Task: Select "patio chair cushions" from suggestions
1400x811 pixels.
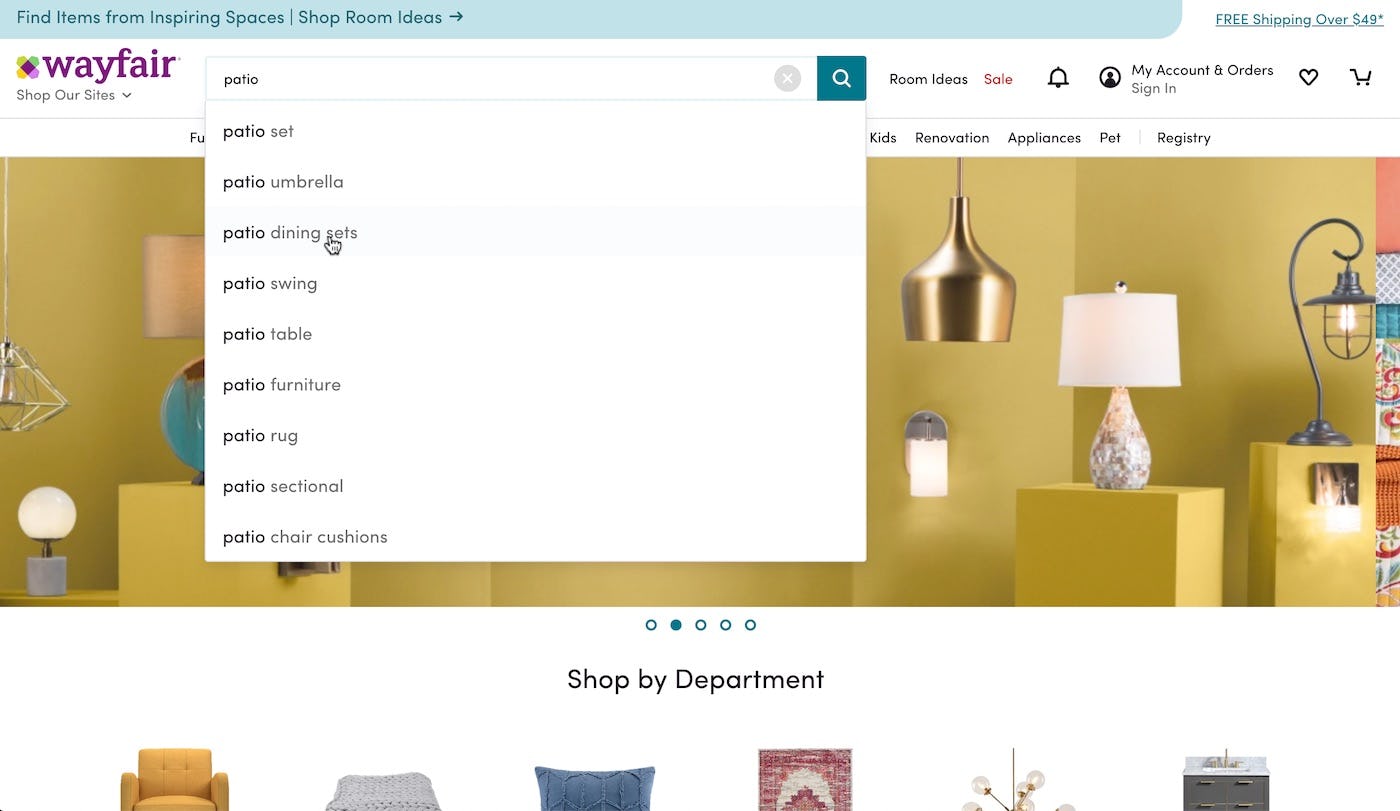Action: pos(305,537)
